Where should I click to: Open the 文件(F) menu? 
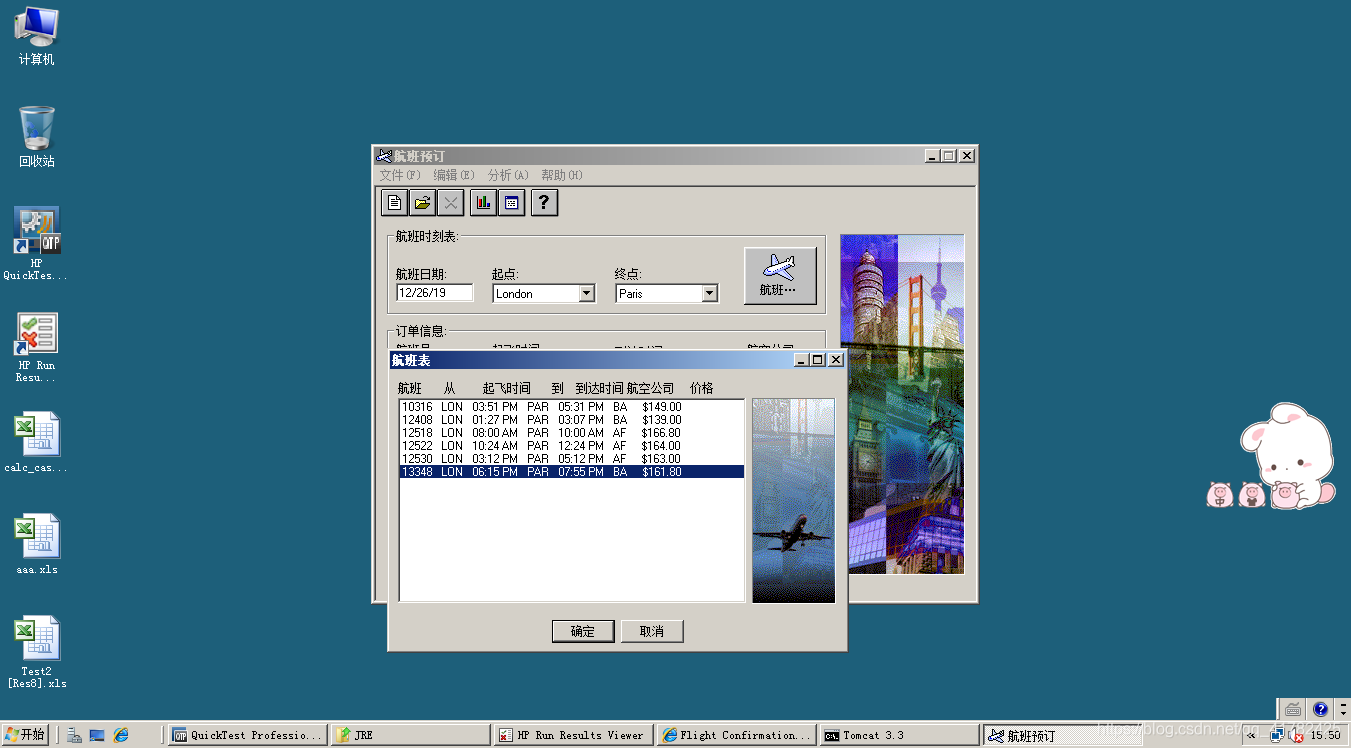coord(400,175)
